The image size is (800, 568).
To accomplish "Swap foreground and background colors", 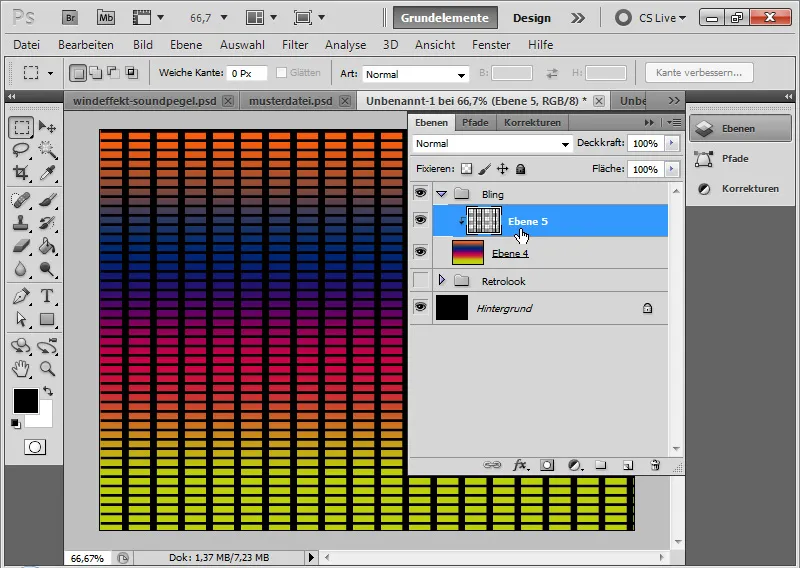I will [48, 391].
